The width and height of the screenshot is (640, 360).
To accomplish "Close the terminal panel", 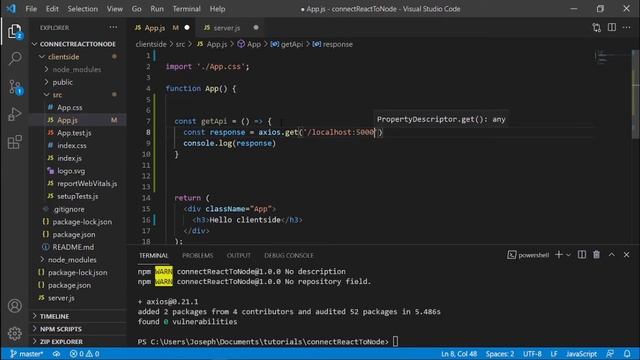I will point(627,255).
